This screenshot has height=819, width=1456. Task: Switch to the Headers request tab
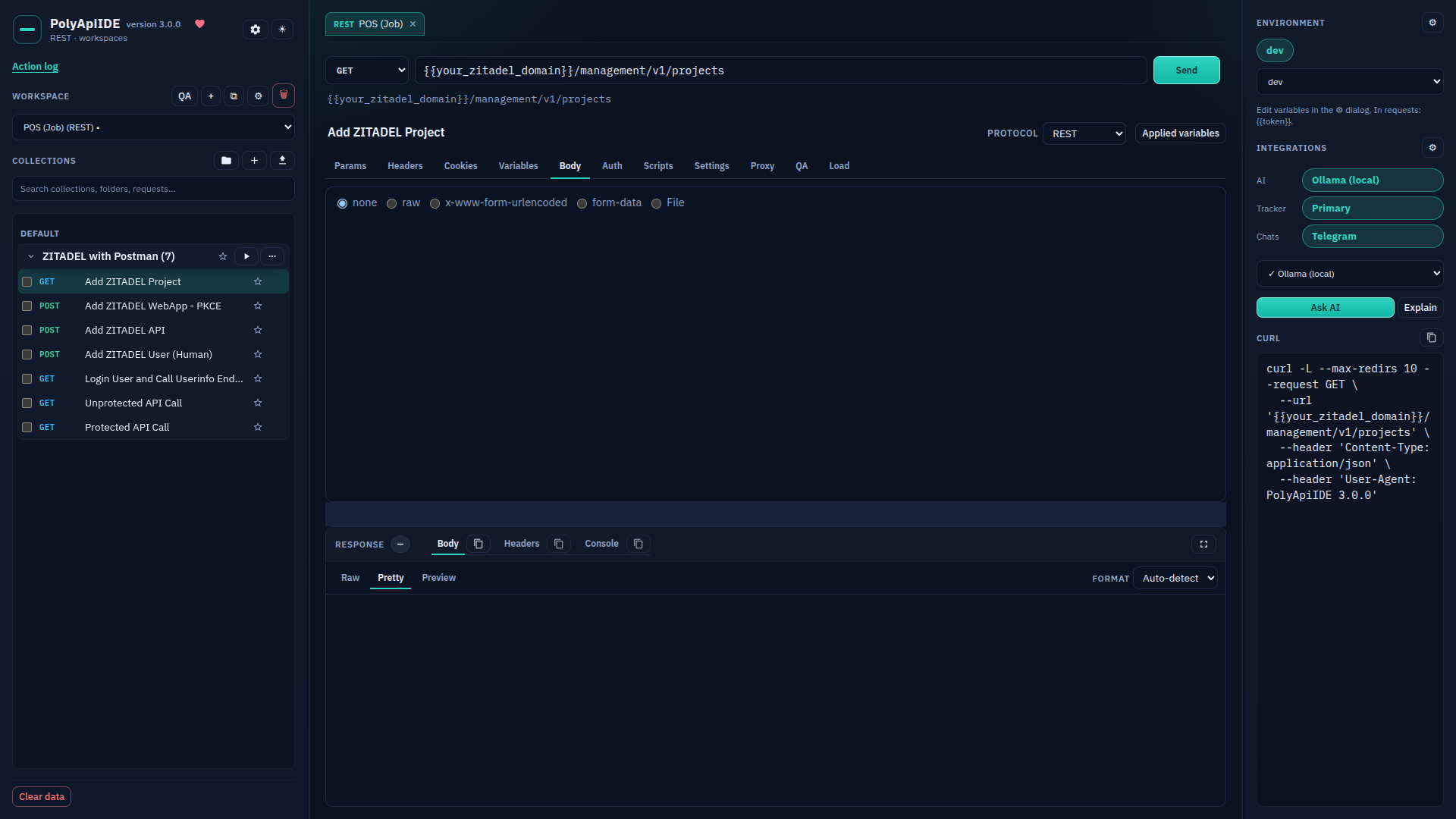pos(405,166)
